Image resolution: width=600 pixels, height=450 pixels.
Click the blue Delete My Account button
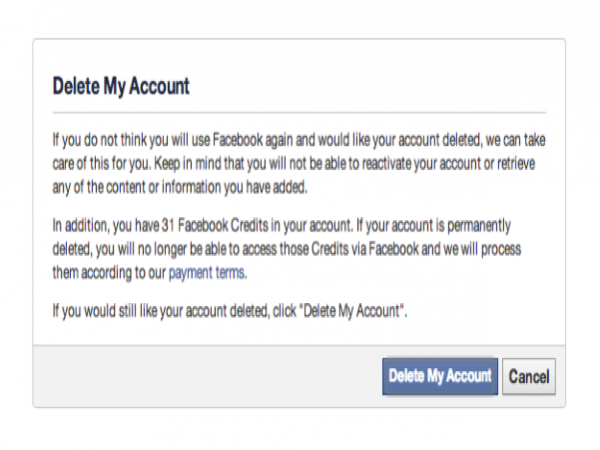[439, 377]
